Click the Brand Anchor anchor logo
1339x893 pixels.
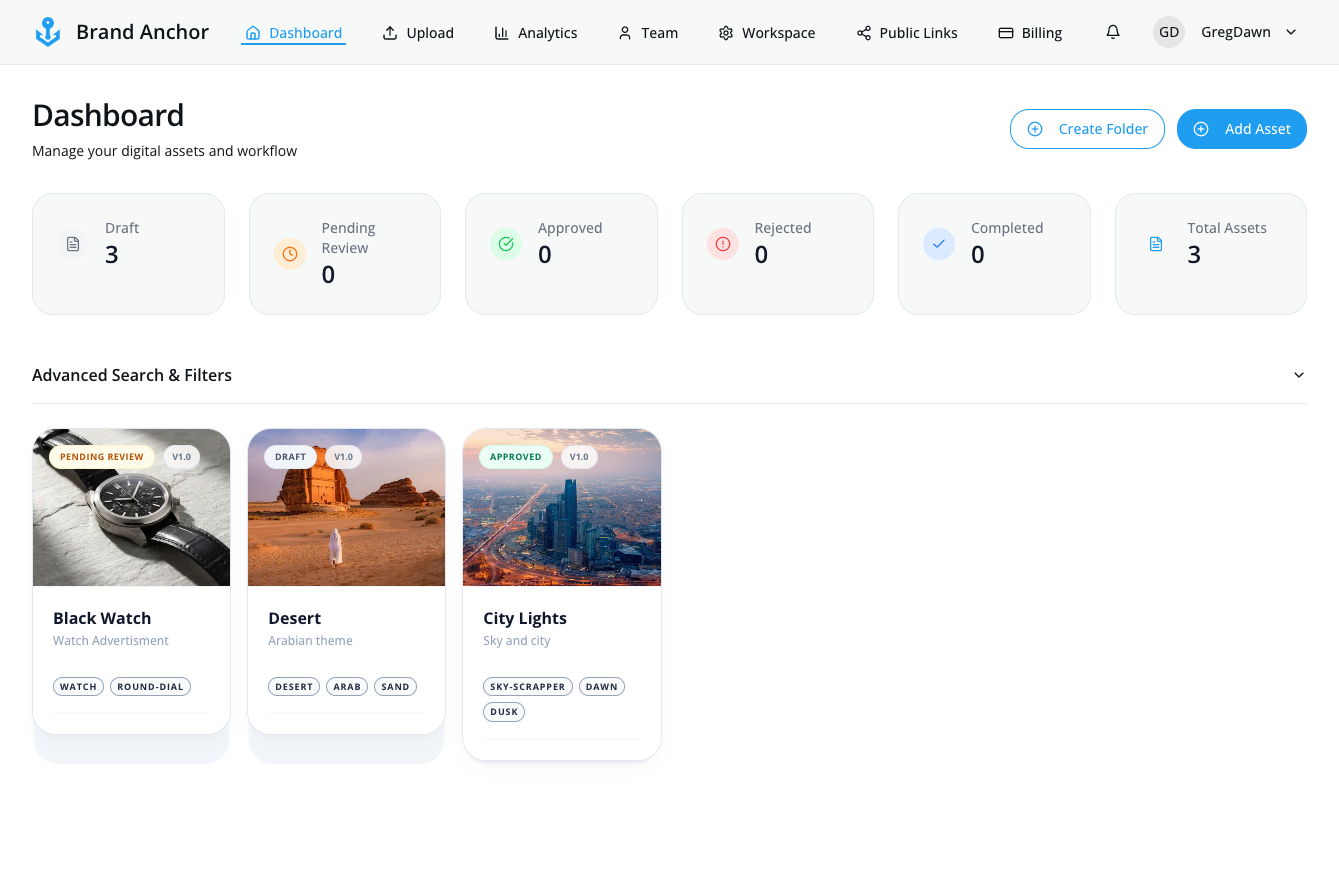[47, 32]
